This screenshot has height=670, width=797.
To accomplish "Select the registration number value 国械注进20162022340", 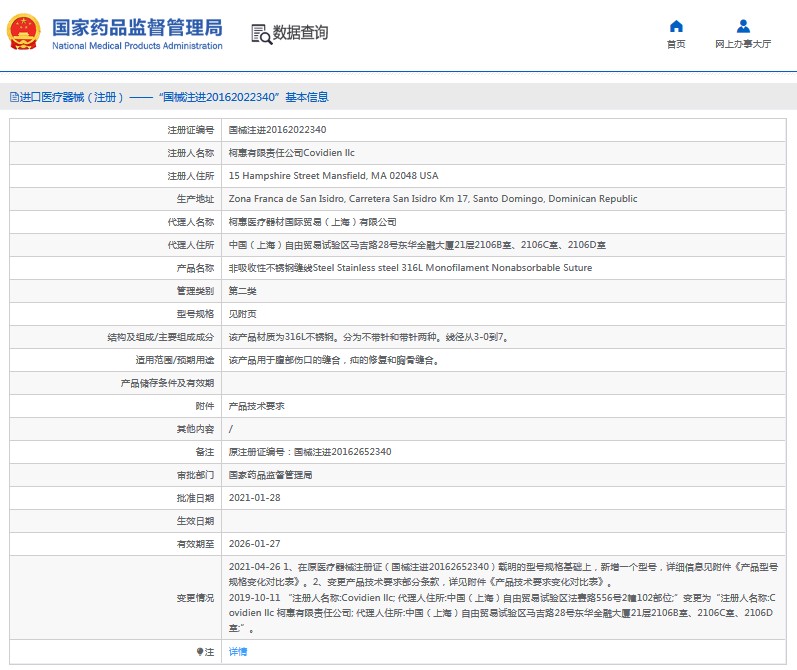I will click(x=277, y=130).
